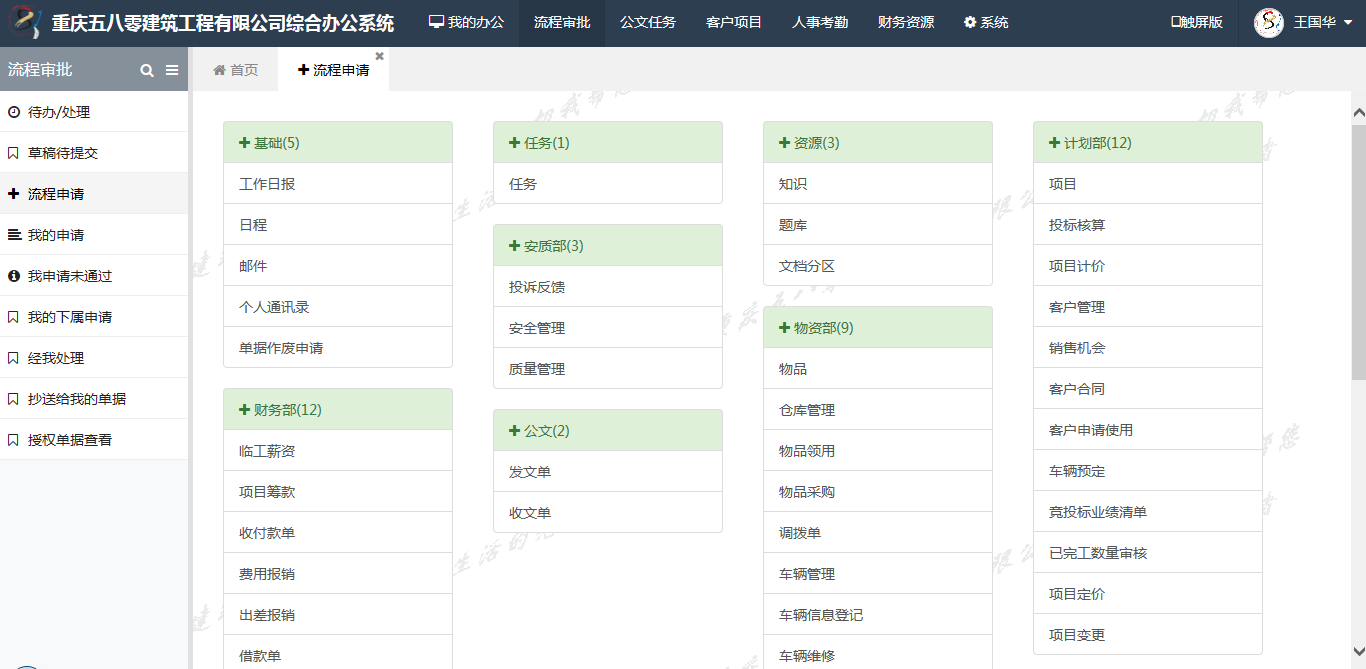This screenshot has height=669, width=1366.
Task: Open 我的下属申请 in the sidebar
Action: pos(69,317)
